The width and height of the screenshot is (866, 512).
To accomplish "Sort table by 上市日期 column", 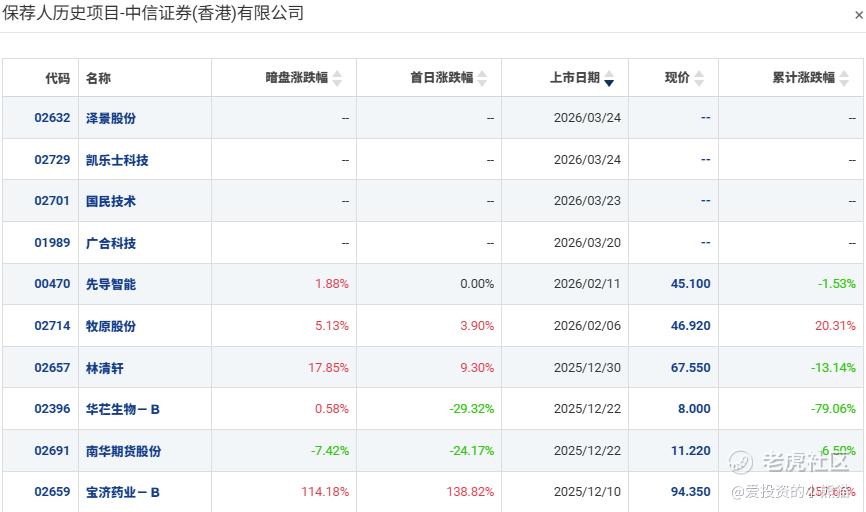I will (x=609, y=78).
